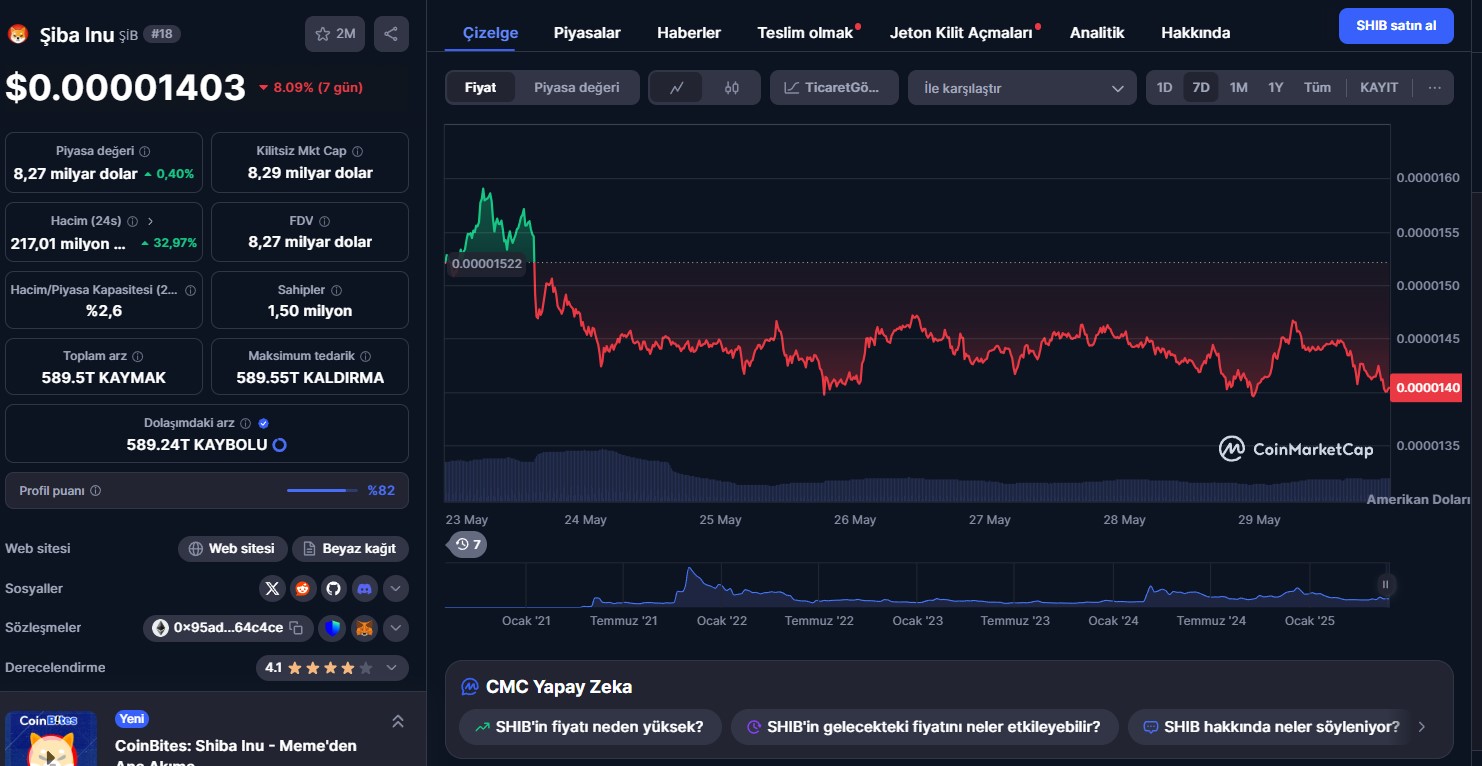Show more CMC Yapay Zeka questions arrow
This screenshot has height=766, width=1482.
point(1422,727)
